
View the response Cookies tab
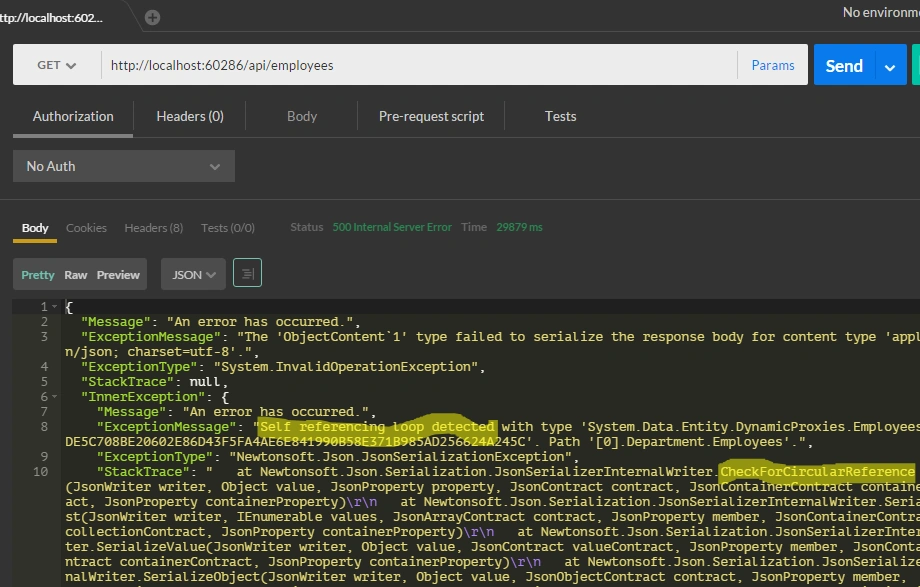click(x=86, y=228)
